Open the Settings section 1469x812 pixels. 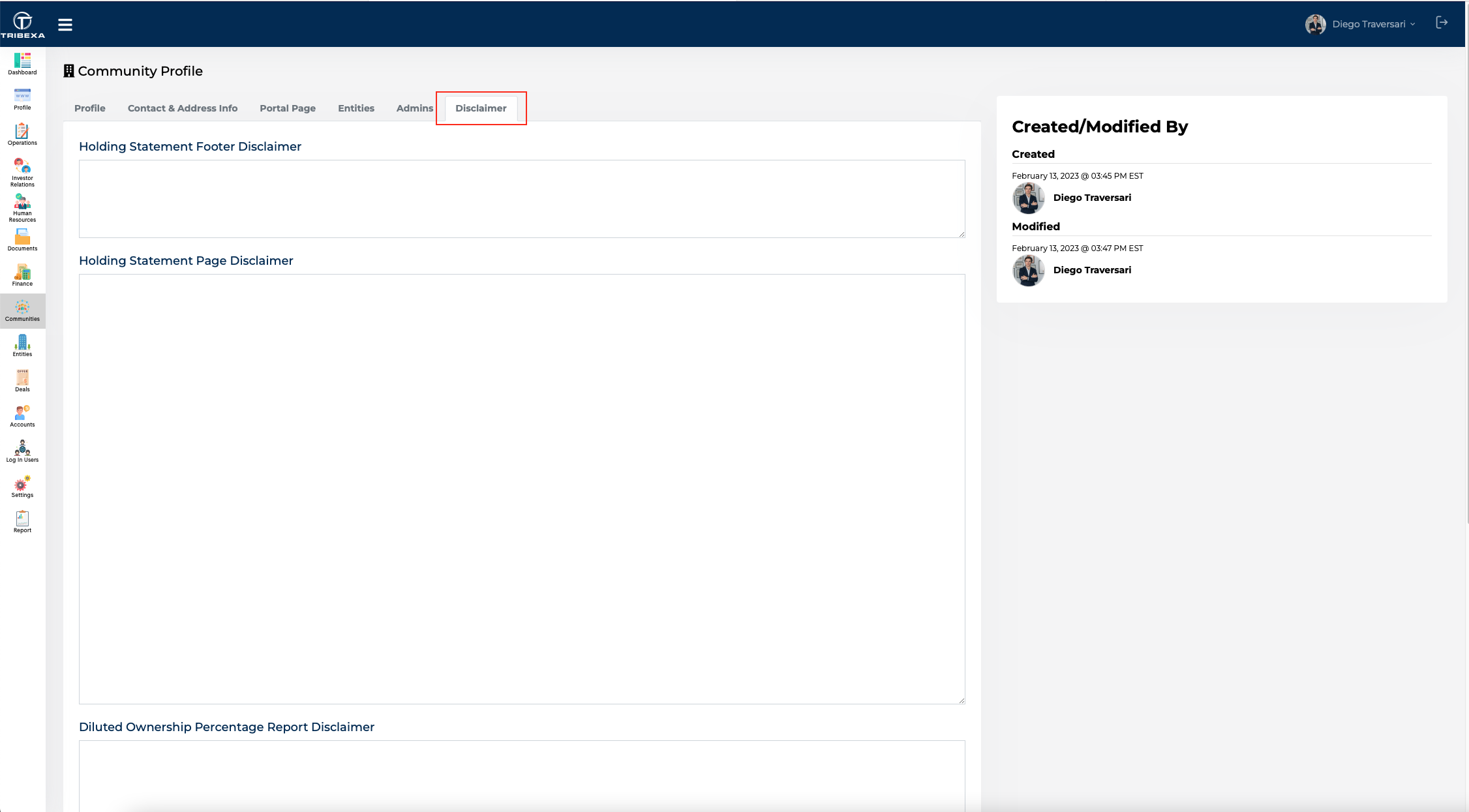22,485
